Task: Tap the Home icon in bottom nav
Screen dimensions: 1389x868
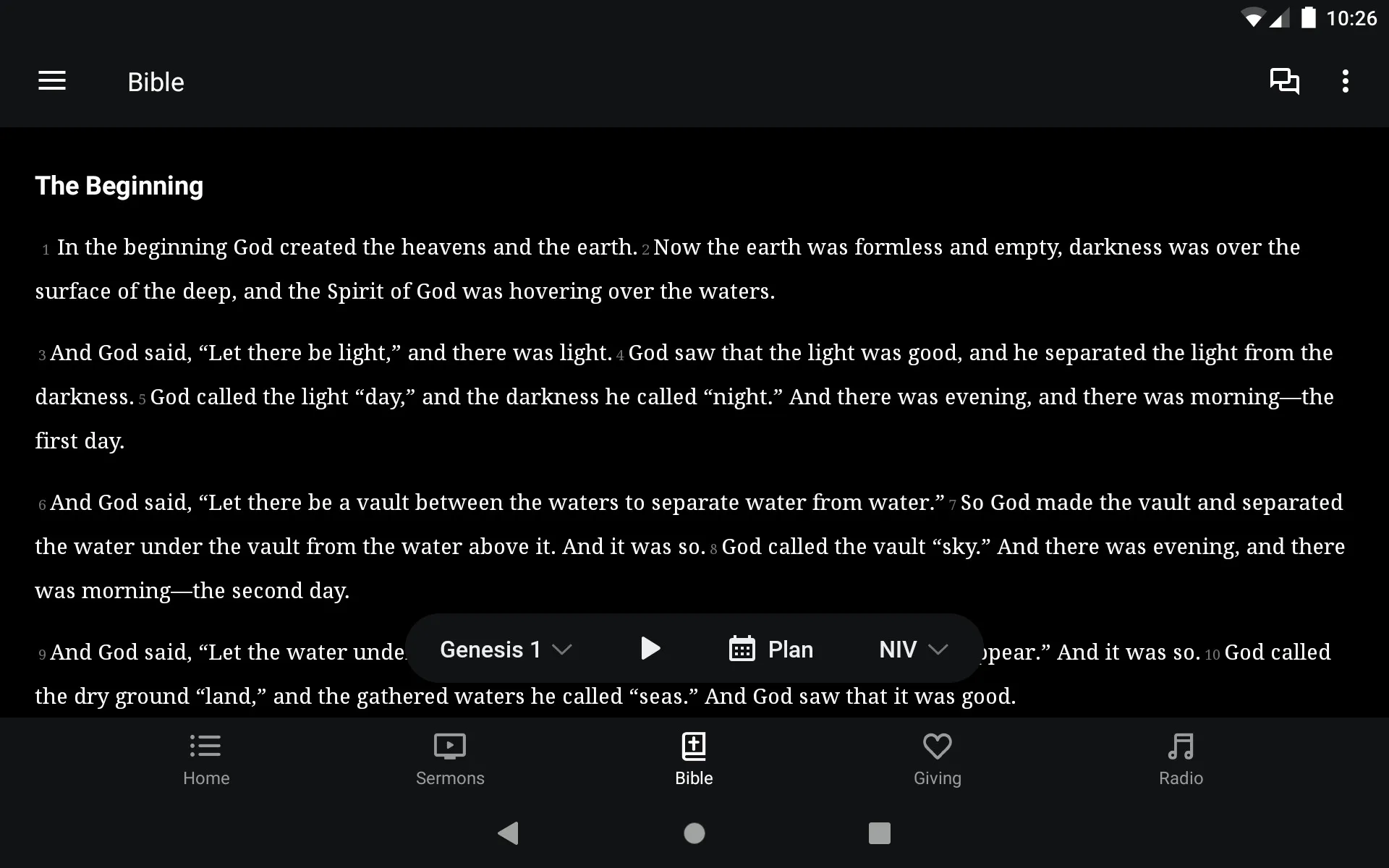Action: 205,756
